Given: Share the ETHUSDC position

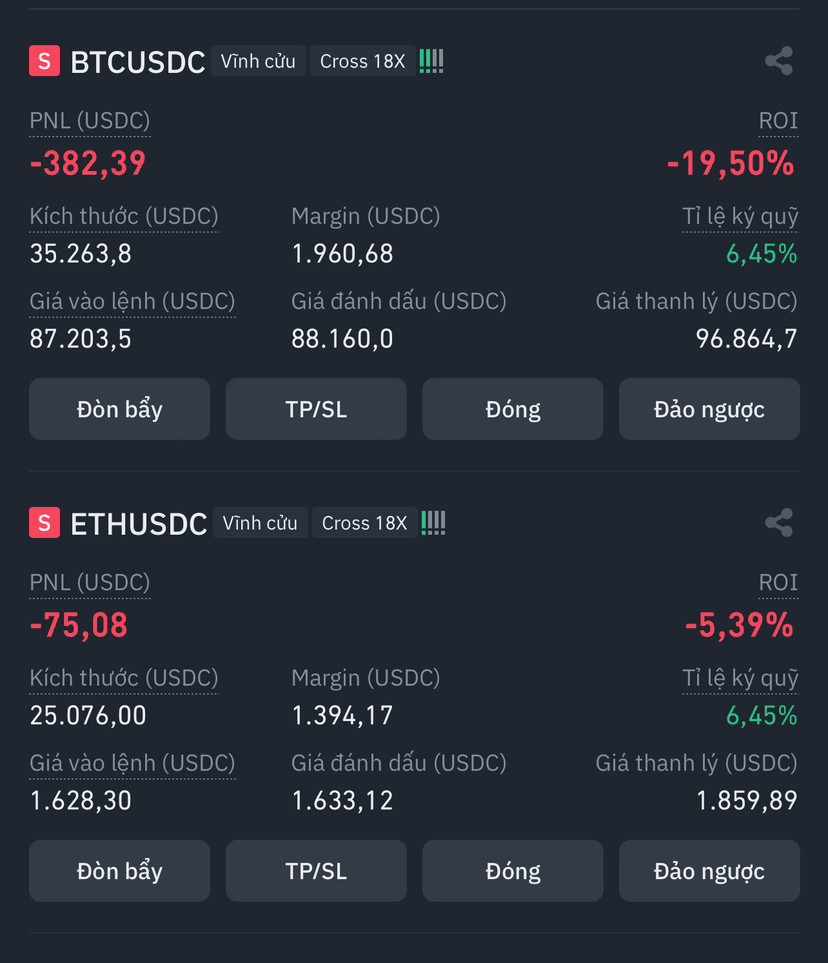Looking at the screenshot, I should point(779,523).
